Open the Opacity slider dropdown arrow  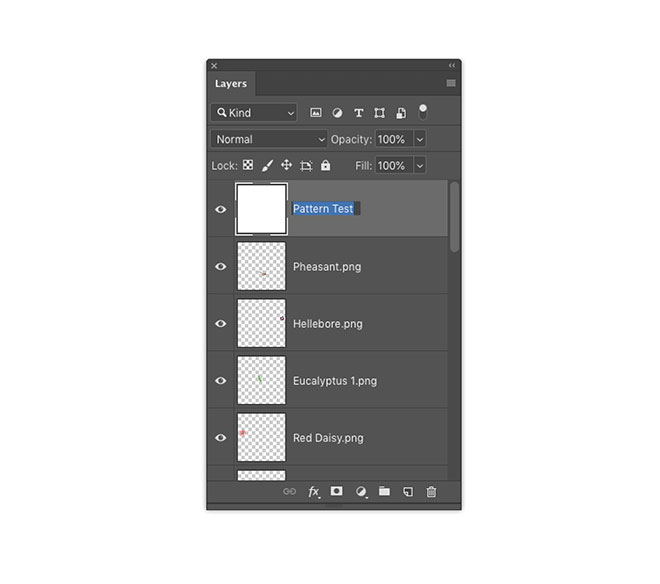[x=420, y=139]
